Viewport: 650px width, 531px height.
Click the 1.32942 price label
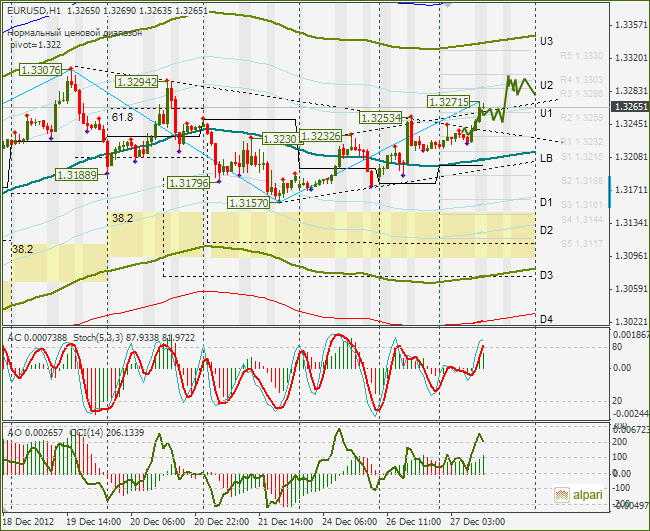pyautogui.click(x=137, y=82)
